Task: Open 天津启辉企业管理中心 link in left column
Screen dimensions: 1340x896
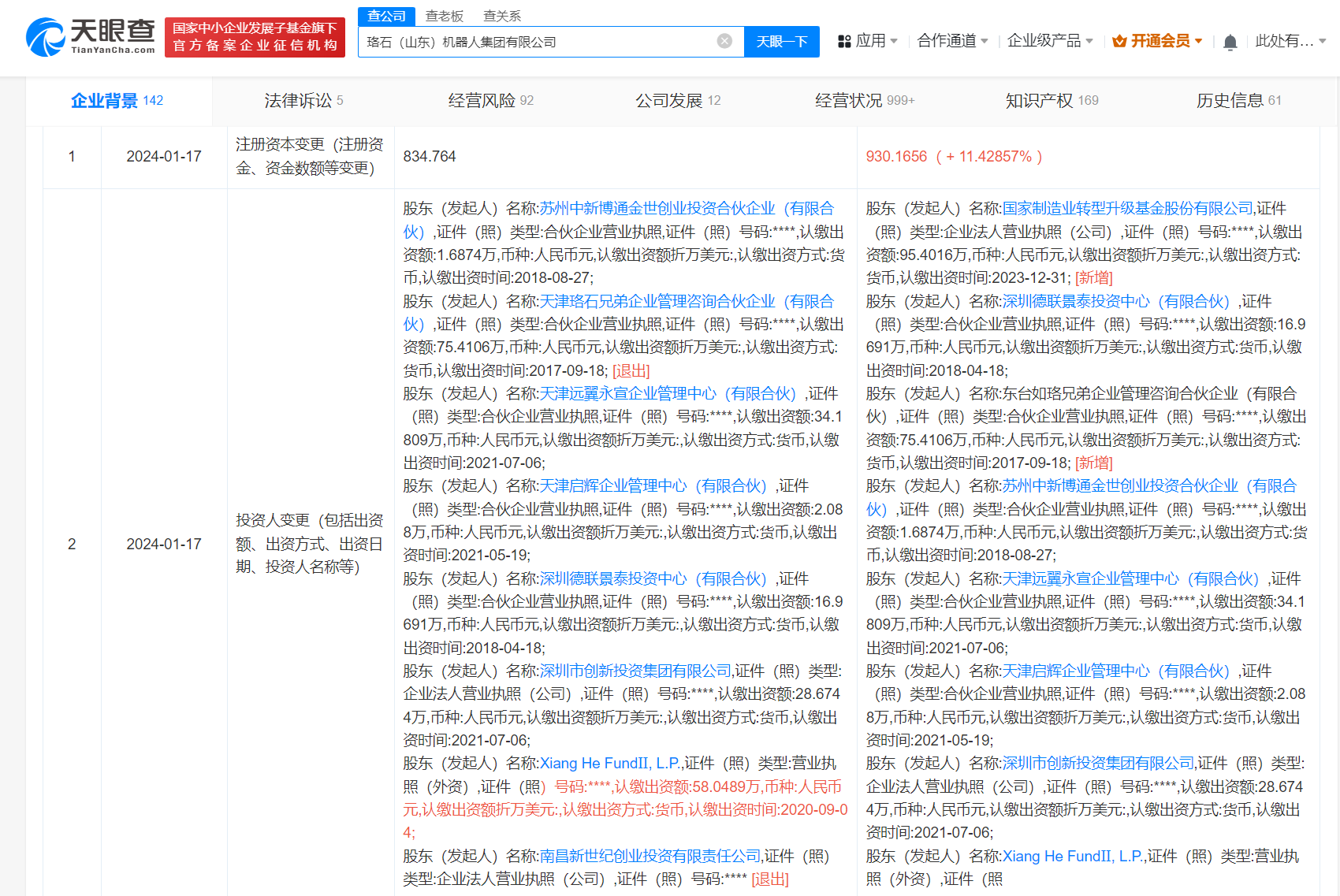Action: point(653,486)
